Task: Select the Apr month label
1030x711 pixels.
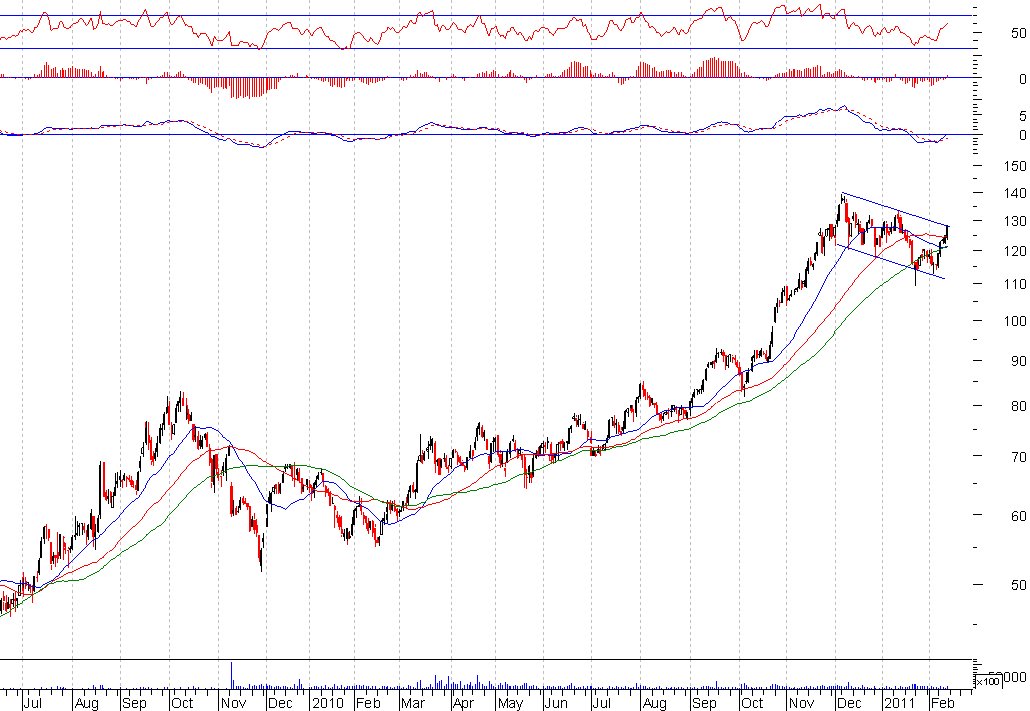Action: 463,703
